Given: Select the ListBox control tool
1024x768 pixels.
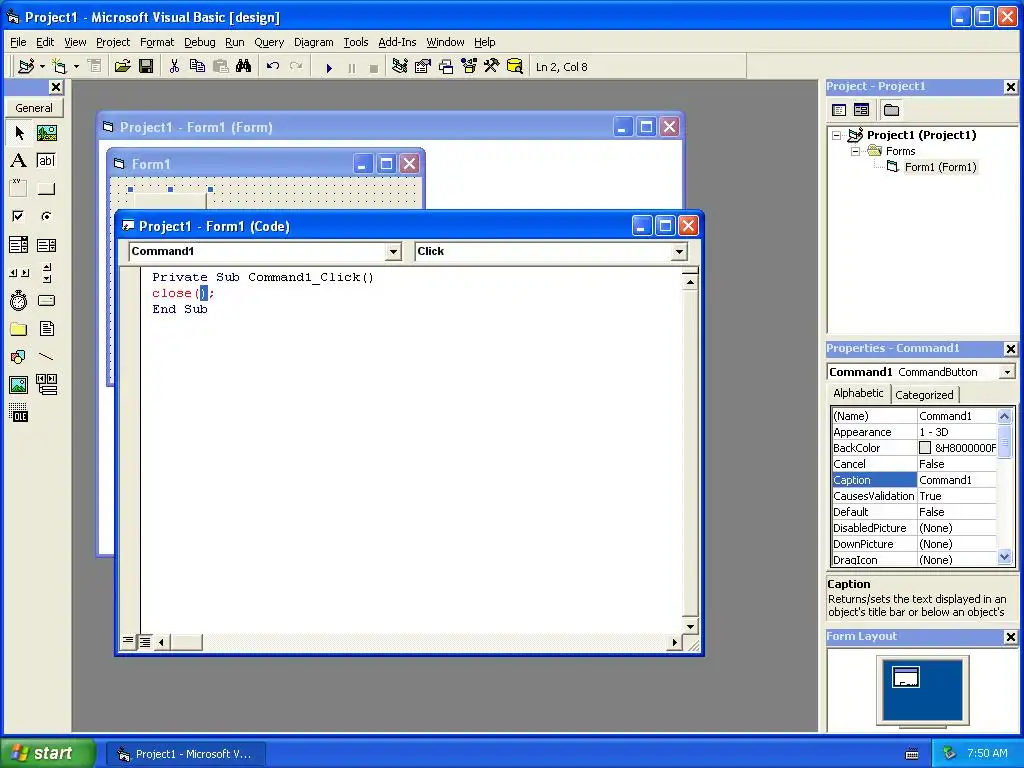Looking at the screenshot, I should tap(46, 245).
